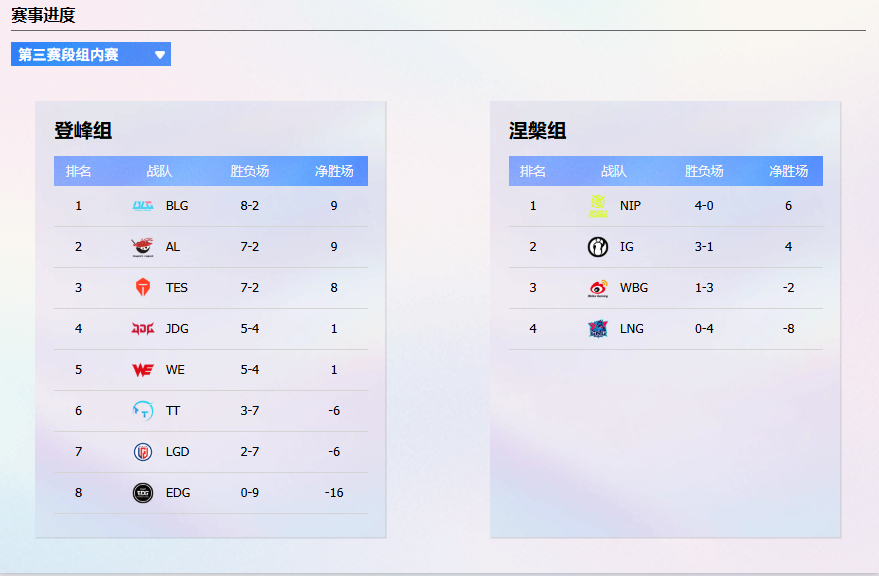Select the WBG team name
This screenshot has height=576, width=879.
click(x=634, y=288)
